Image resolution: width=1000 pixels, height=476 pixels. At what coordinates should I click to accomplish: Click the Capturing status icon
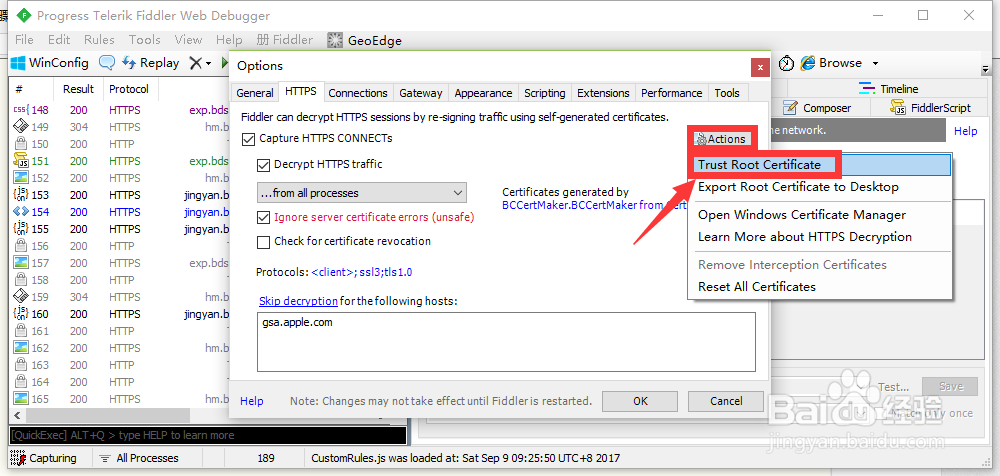[18, 457]
